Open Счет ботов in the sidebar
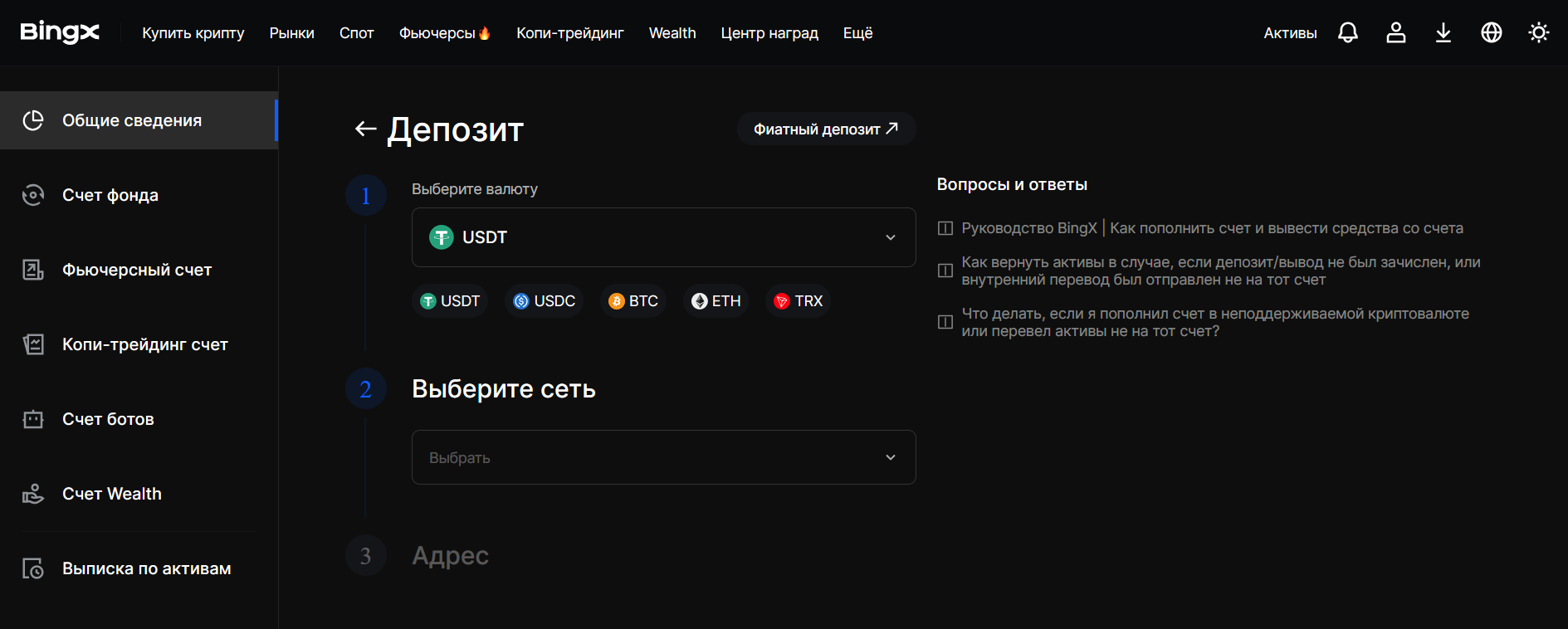 click(x=139, y=419)
